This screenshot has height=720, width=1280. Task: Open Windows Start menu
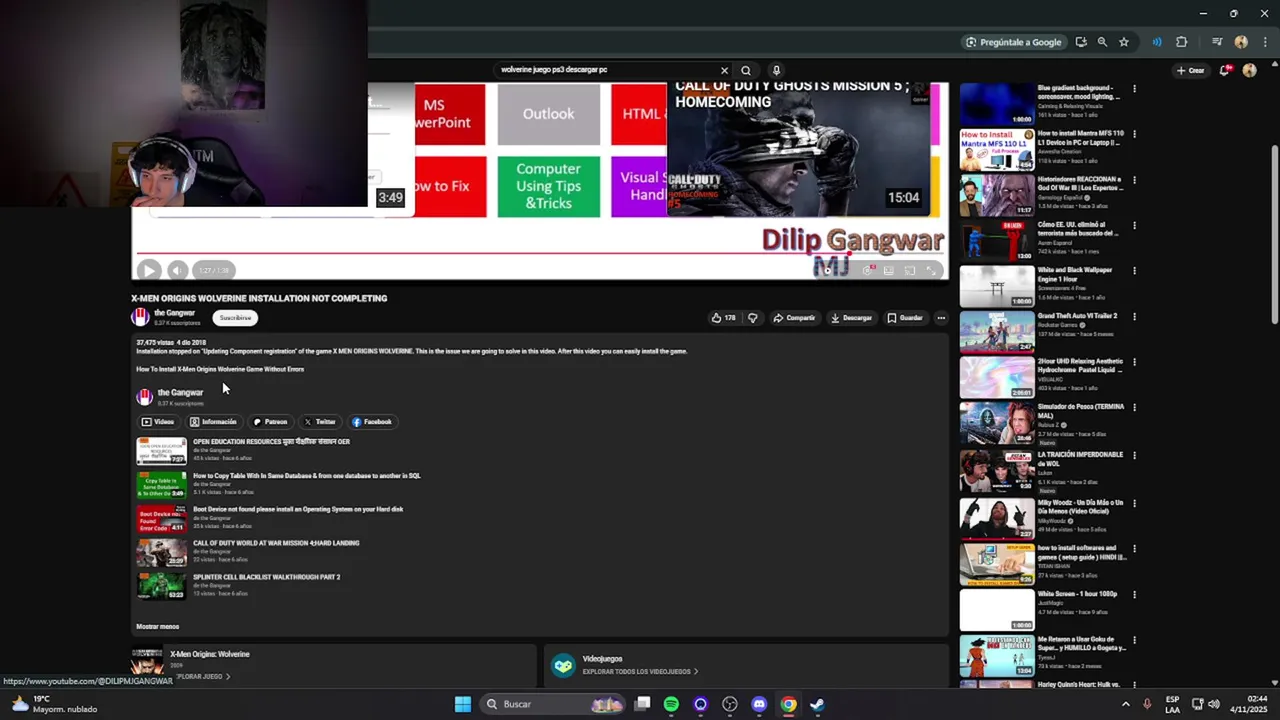click(463, 704)
